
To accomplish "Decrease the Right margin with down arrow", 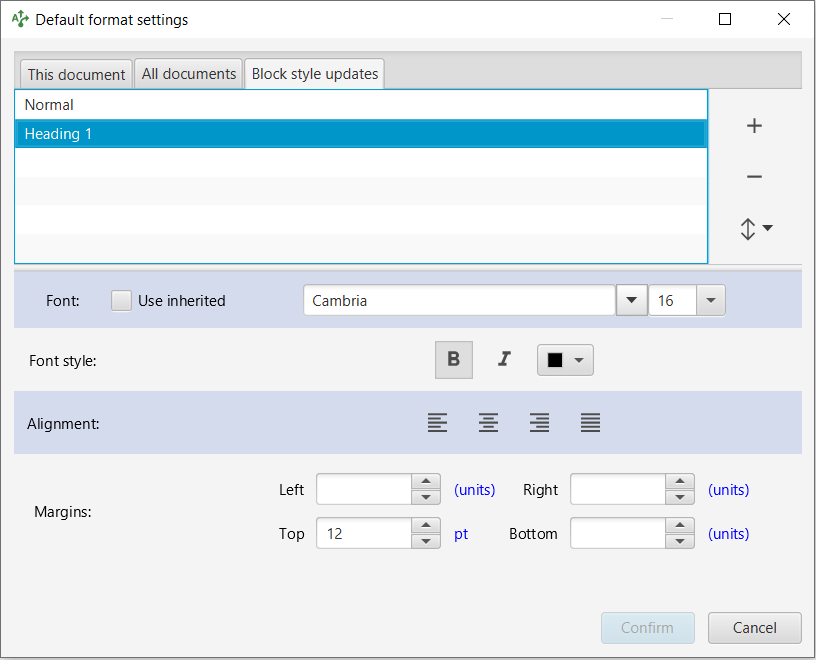I will pos(680,497).
